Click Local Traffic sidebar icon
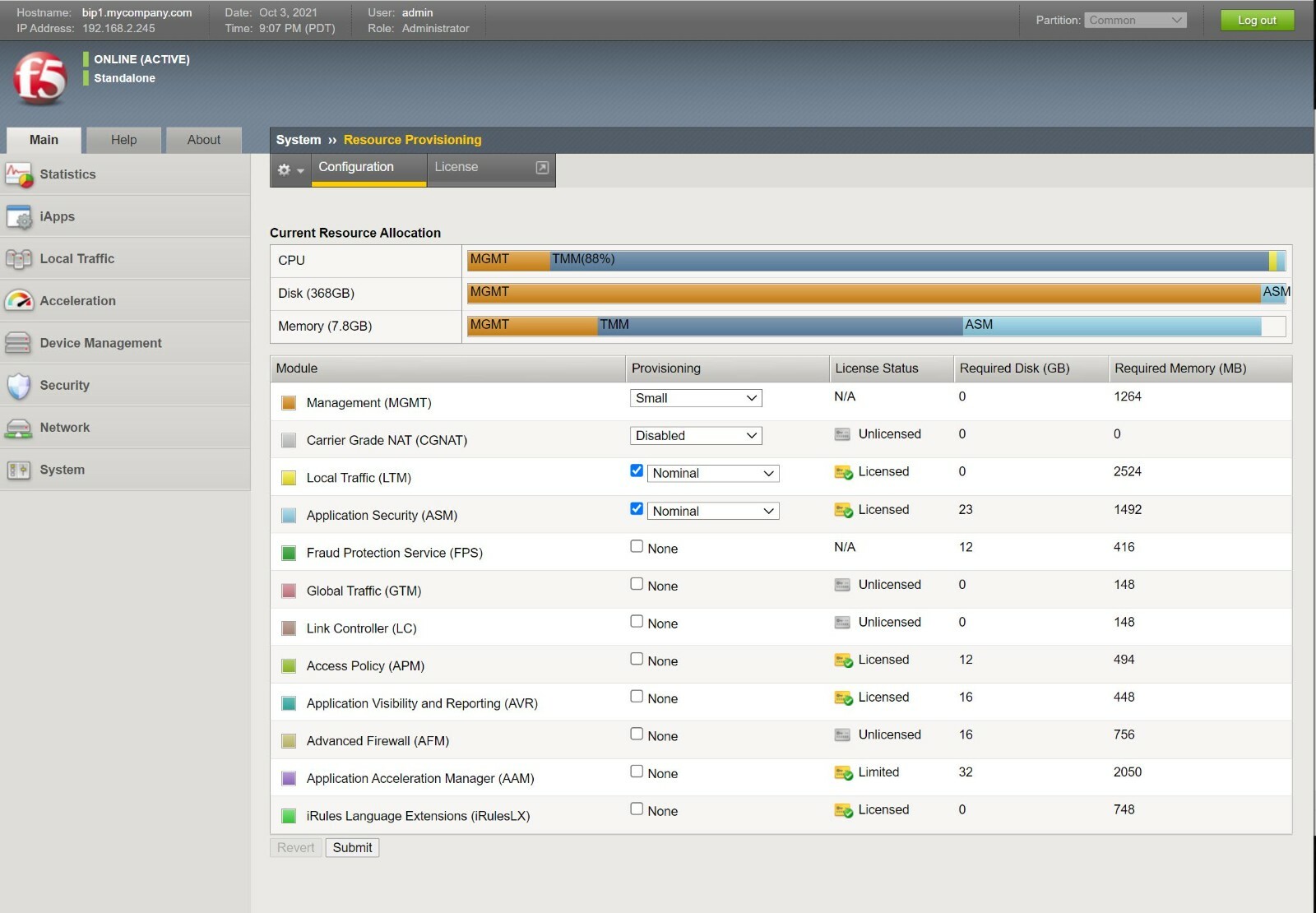The image size is (1316, 913). coord(19,258)
